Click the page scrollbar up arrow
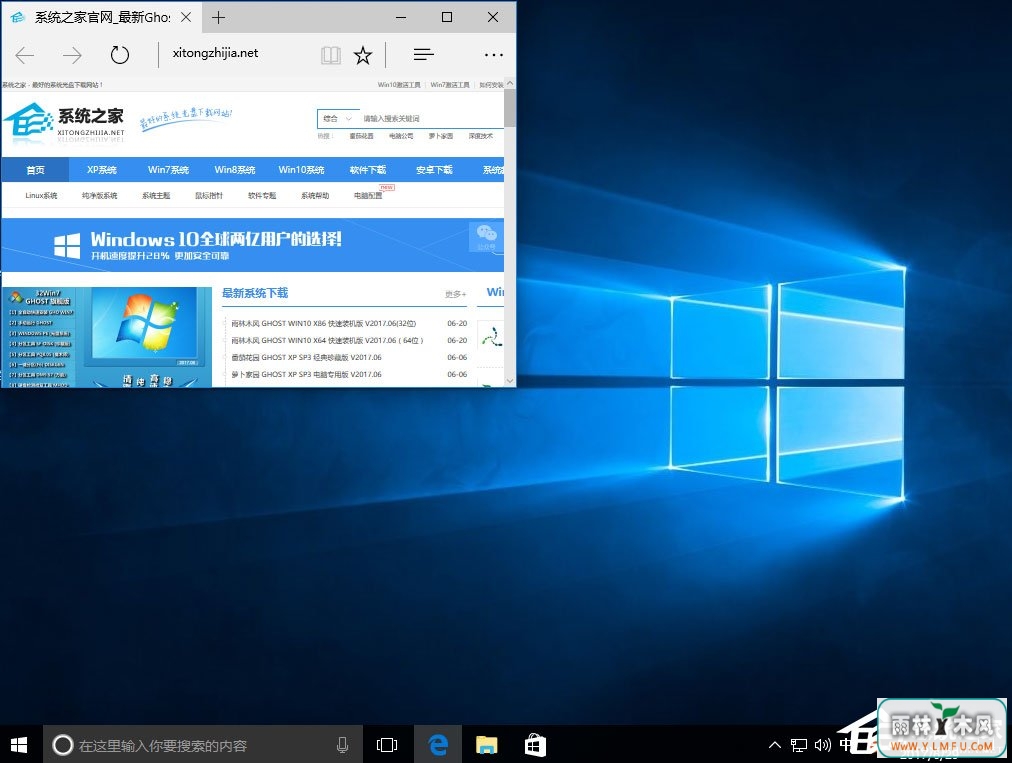1012x763 pixels. pyautogui.click(x=510, y=84)
